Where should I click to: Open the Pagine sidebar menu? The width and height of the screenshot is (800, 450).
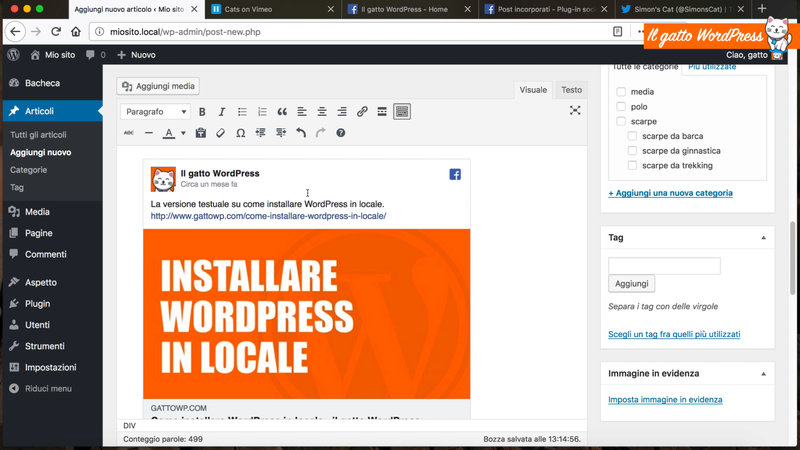[x=53, y=233]
